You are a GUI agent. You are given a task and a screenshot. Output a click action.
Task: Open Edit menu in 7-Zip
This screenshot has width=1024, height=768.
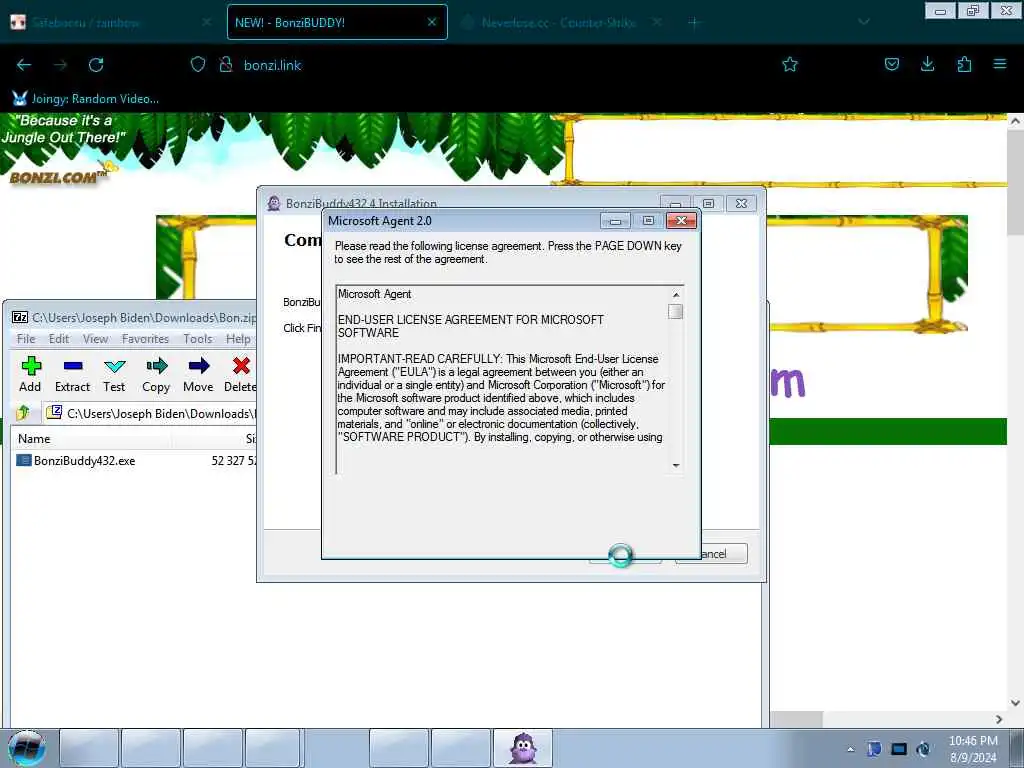pyautogui.click(x=59, y=339)
